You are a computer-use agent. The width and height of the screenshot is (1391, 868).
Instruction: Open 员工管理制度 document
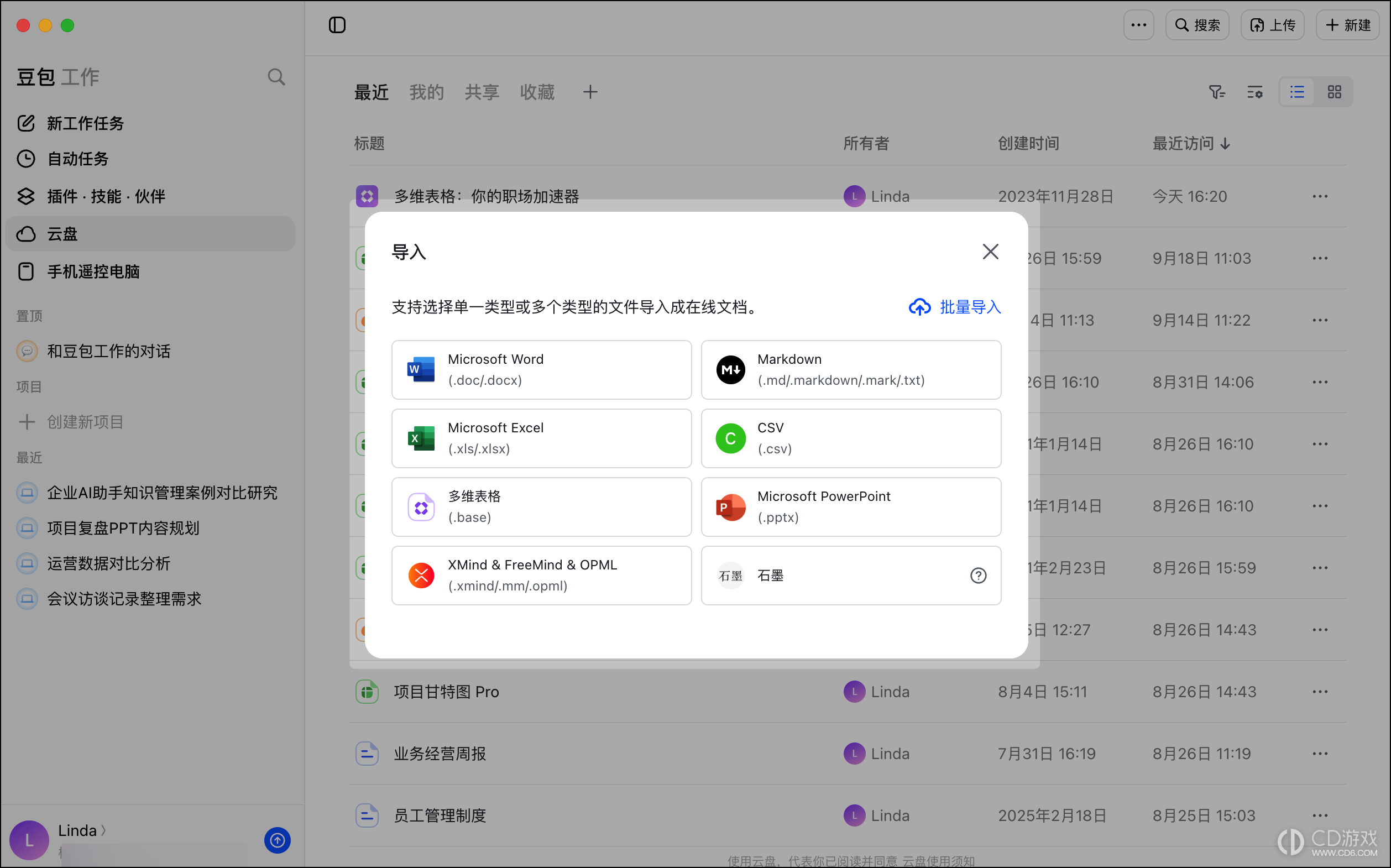point(440,816)
